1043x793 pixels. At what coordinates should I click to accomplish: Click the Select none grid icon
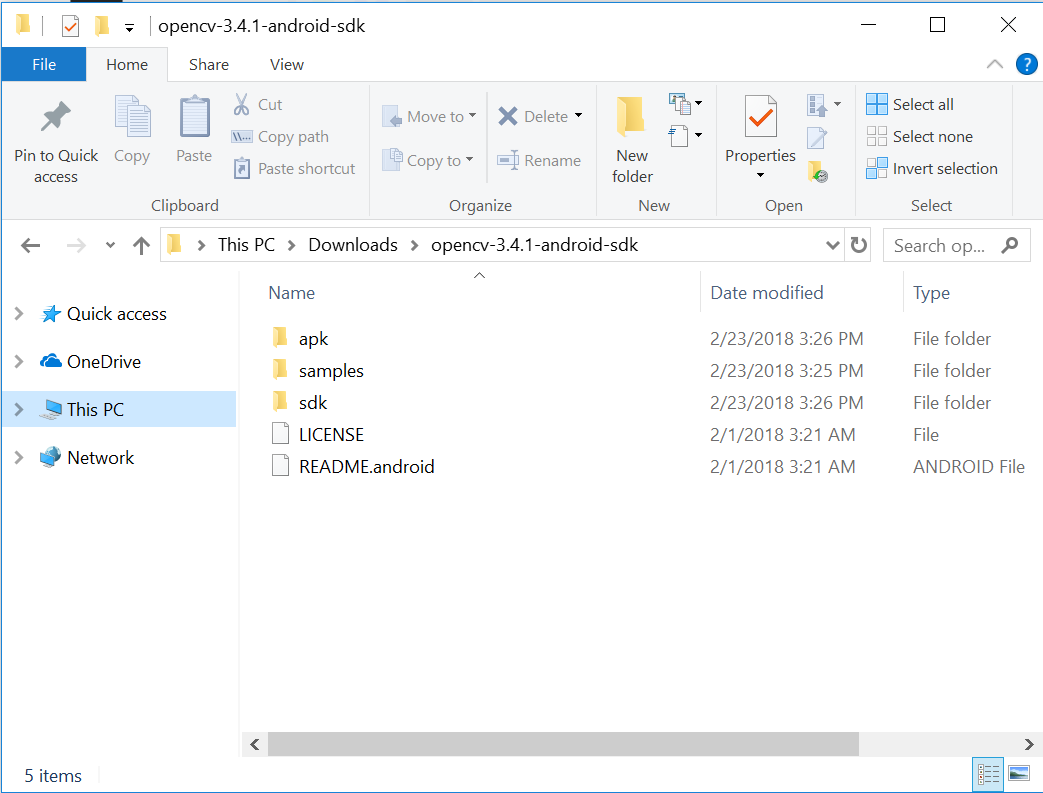pyautogui.click(x=877, y=136)
